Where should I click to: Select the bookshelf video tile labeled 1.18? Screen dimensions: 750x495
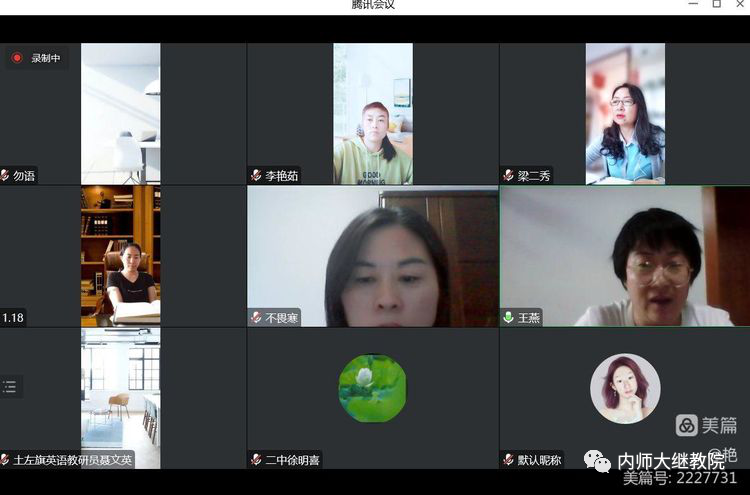coord(121,256)
